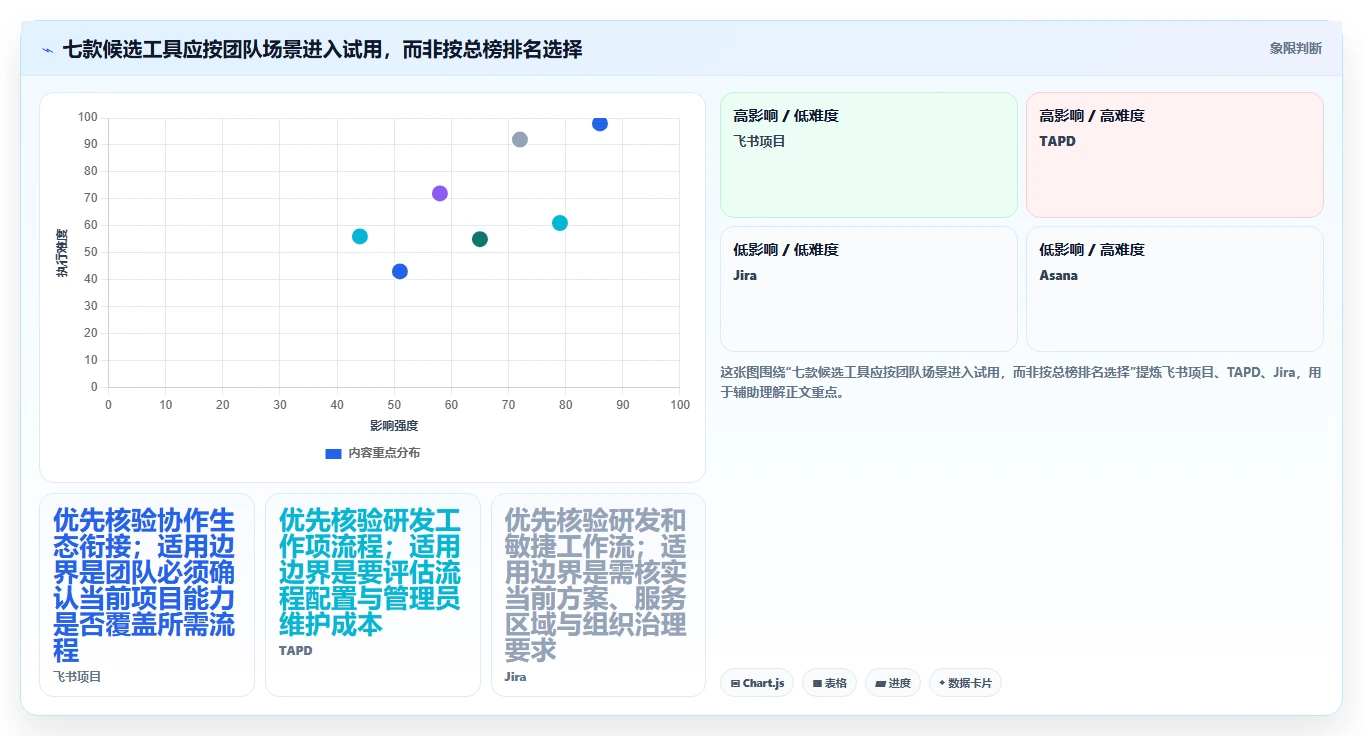The width and height of the screenshot is (1363, 736).
Task: Click the 影响强度 x-axis title
Action: (394, 426)
